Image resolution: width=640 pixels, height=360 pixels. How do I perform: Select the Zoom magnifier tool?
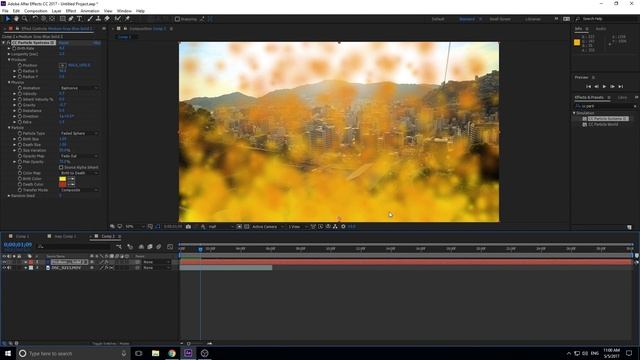24,19
